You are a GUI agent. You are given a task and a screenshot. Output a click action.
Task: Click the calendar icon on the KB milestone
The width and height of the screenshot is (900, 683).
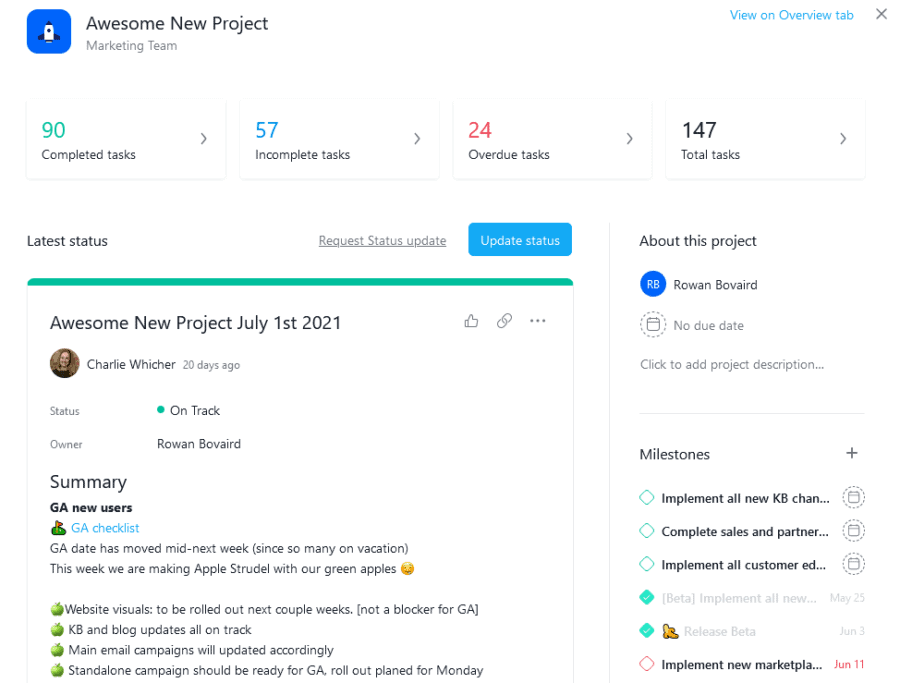coord(853,497)
